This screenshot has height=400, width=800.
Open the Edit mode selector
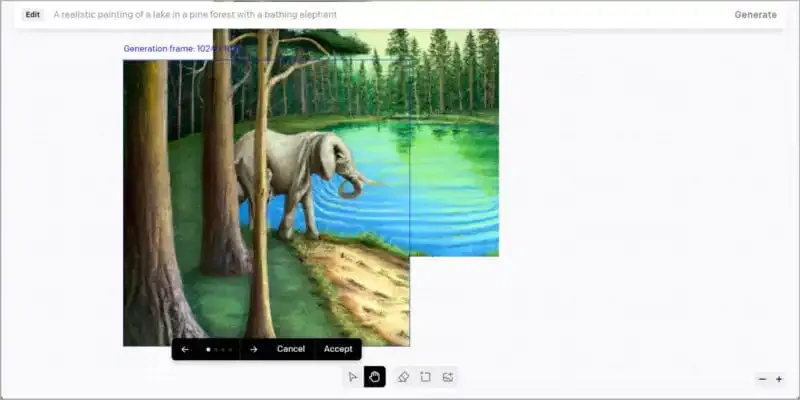point(33,15)
